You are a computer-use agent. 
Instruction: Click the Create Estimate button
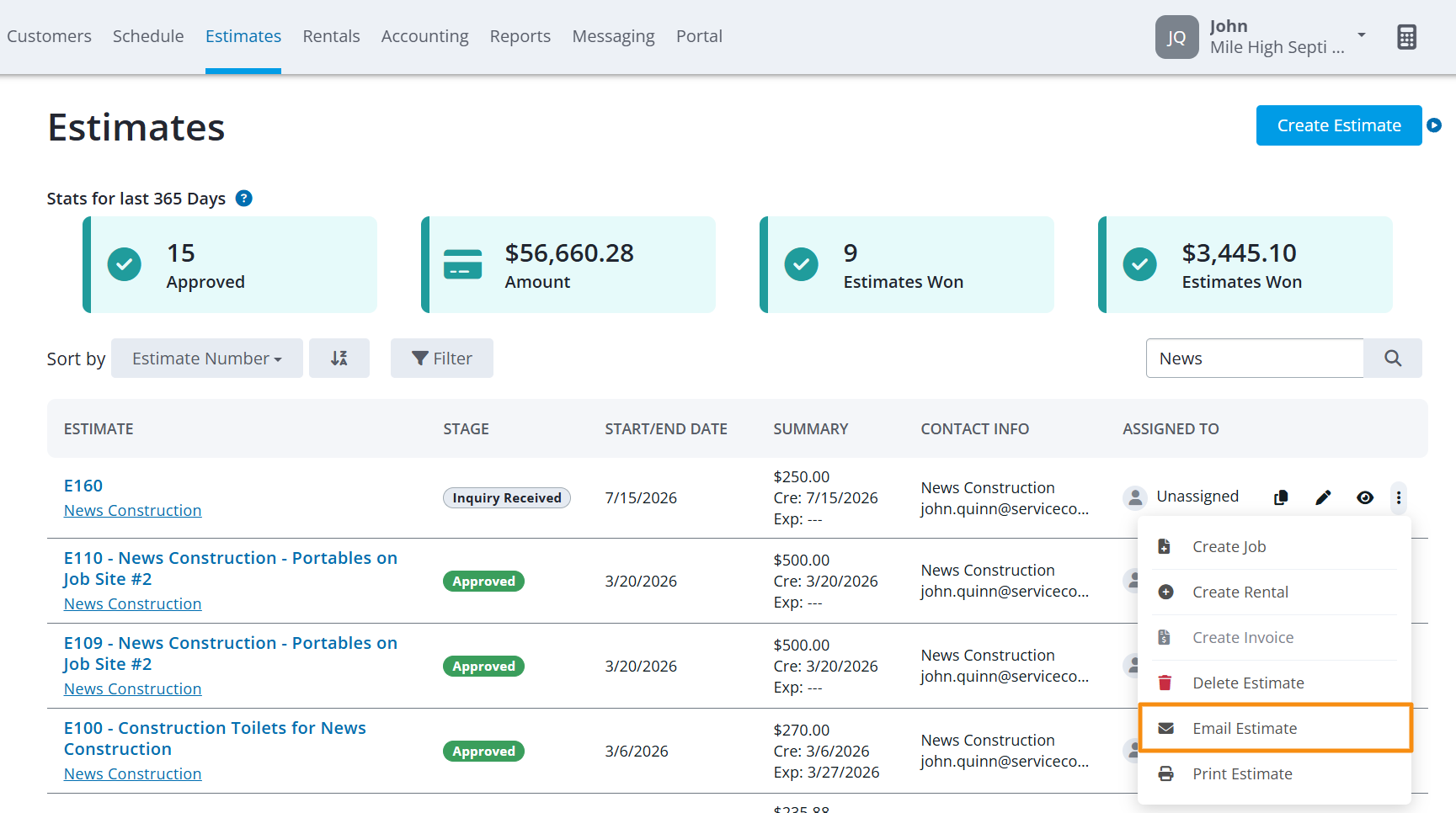[1339, 125]
